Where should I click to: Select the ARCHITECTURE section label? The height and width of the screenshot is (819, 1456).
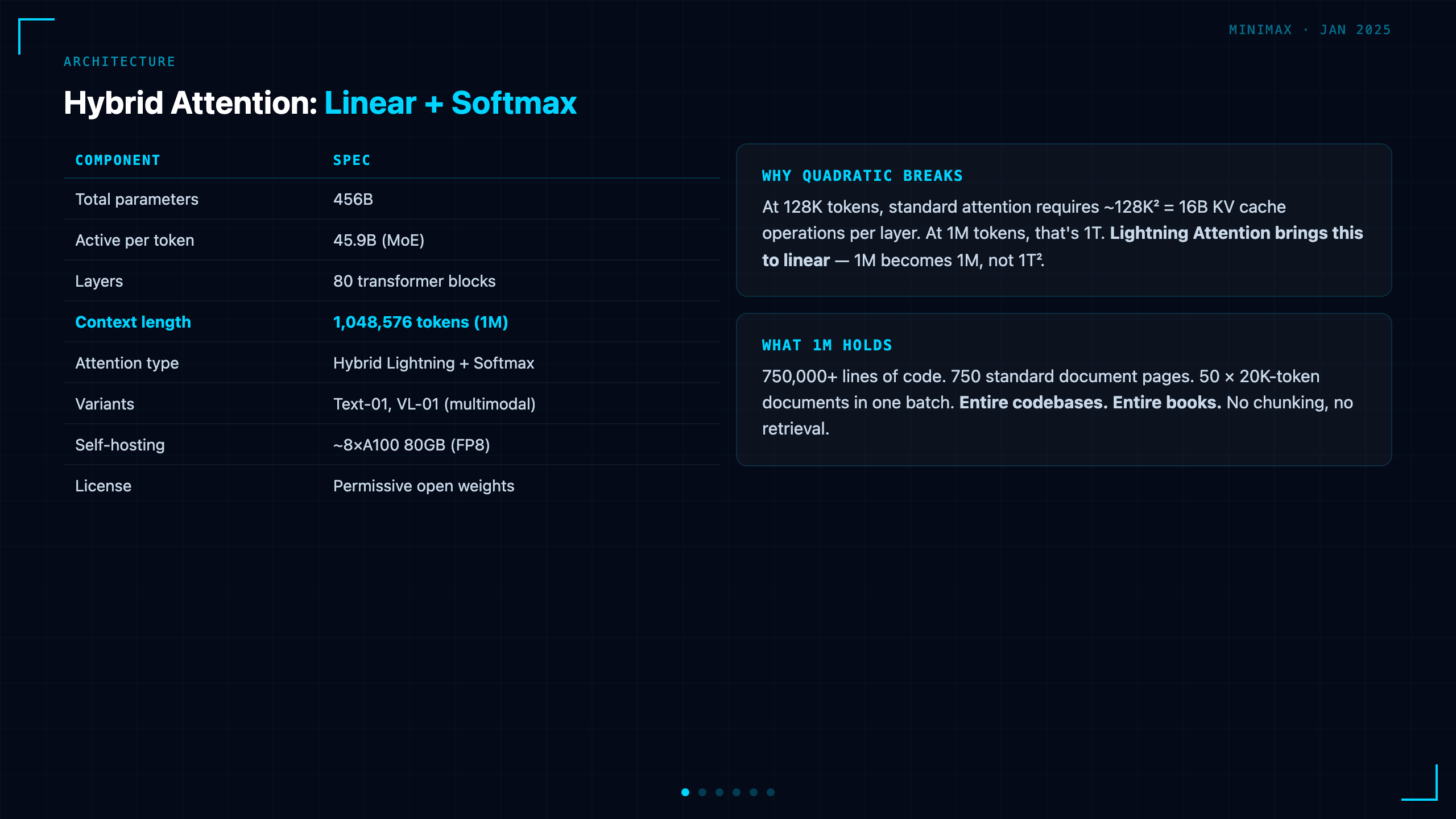click(119, 61)
